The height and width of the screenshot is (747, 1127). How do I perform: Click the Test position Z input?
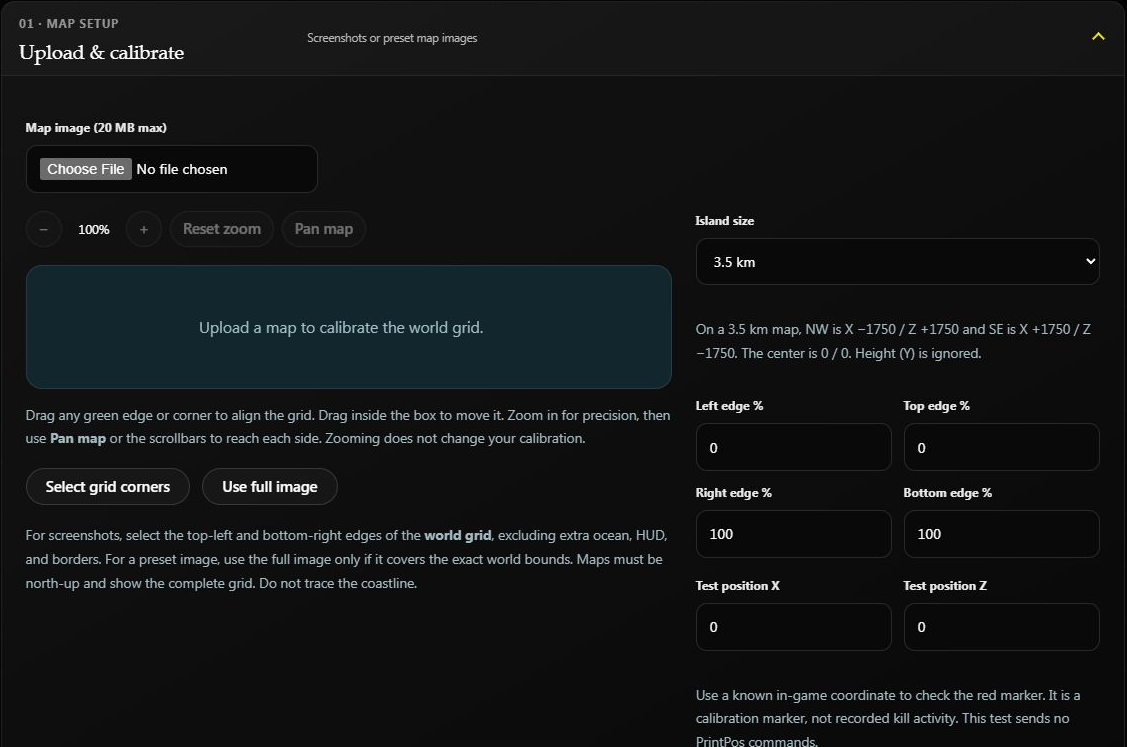(1001, 627)
